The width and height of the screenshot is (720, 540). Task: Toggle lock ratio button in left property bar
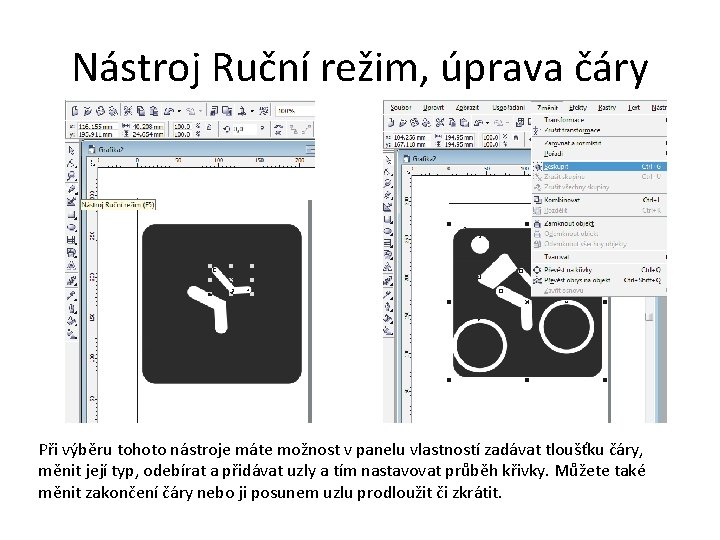(209, 128)
